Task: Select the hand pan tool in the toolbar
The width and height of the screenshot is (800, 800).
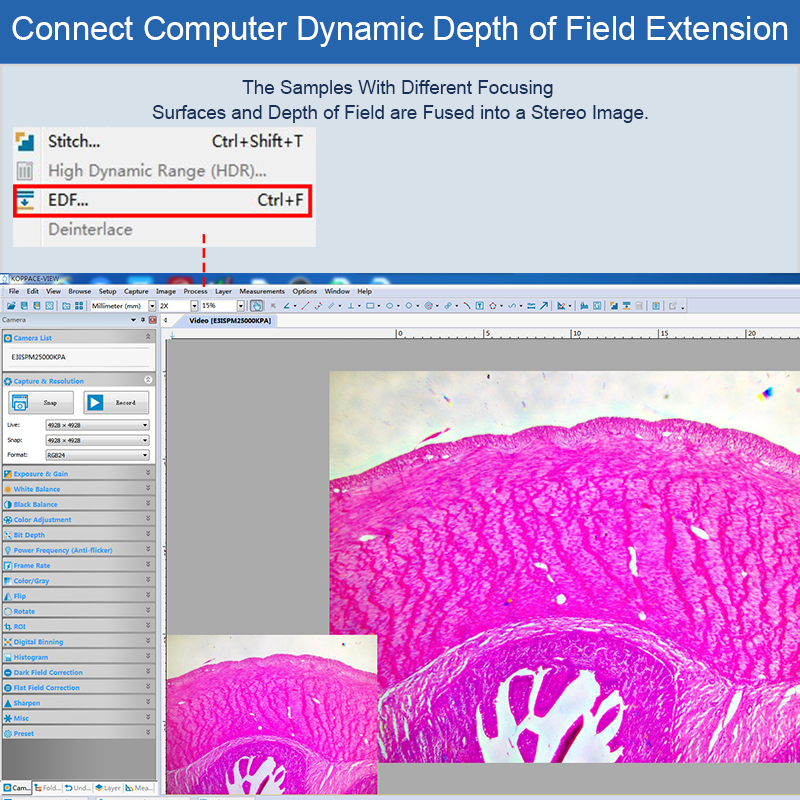Action: 256,306
